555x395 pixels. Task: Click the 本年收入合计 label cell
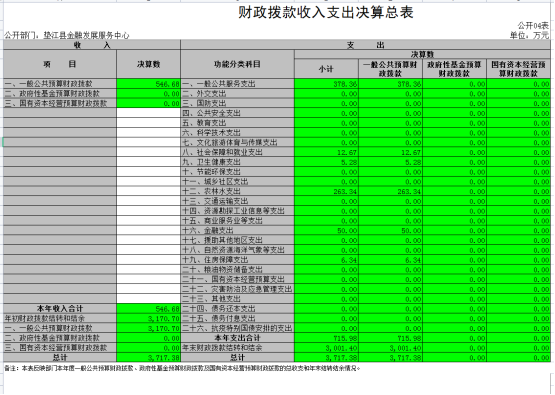tap(60, 309)
